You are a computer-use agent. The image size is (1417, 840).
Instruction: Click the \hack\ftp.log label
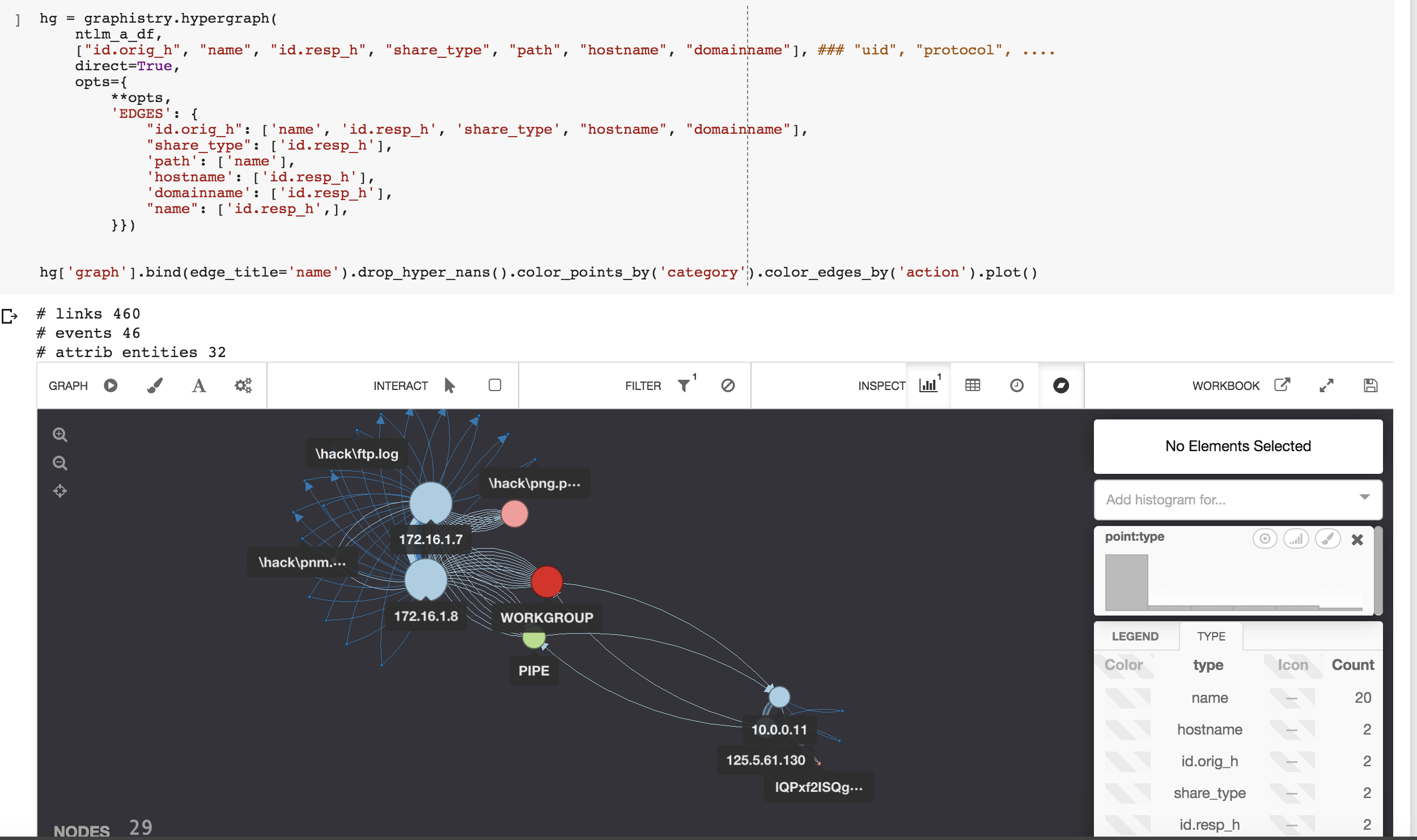point(357,453)
